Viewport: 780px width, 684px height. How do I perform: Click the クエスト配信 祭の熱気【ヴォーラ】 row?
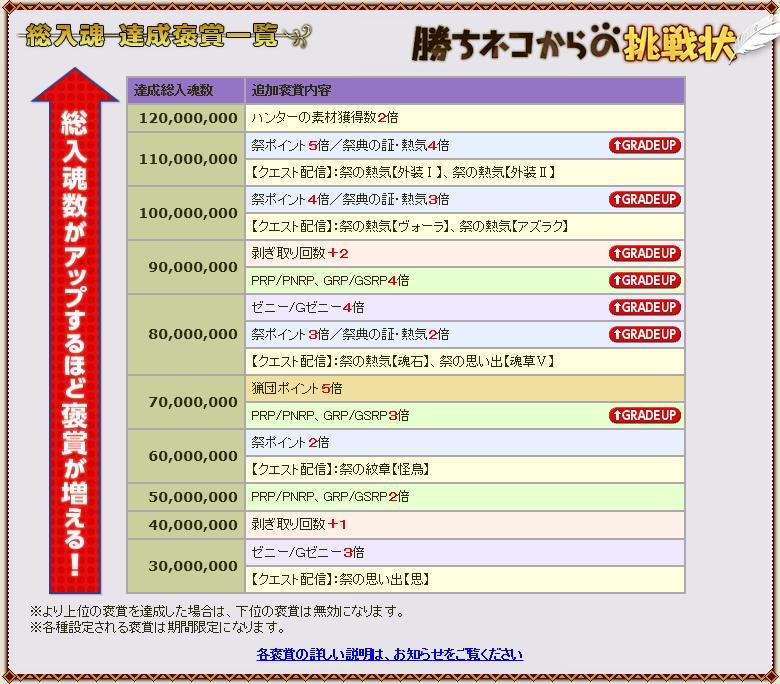pyautogui.click(x=465, y=226)
